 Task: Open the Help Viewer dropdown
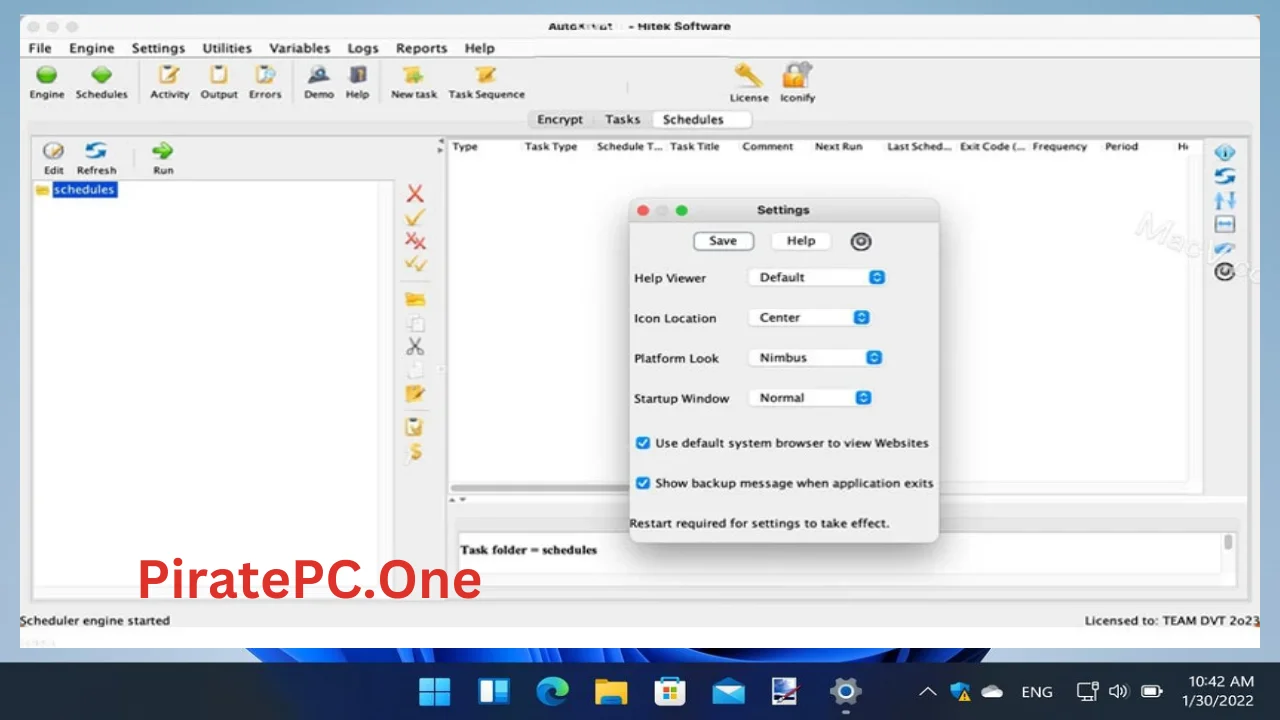click(x=817, y=277)
